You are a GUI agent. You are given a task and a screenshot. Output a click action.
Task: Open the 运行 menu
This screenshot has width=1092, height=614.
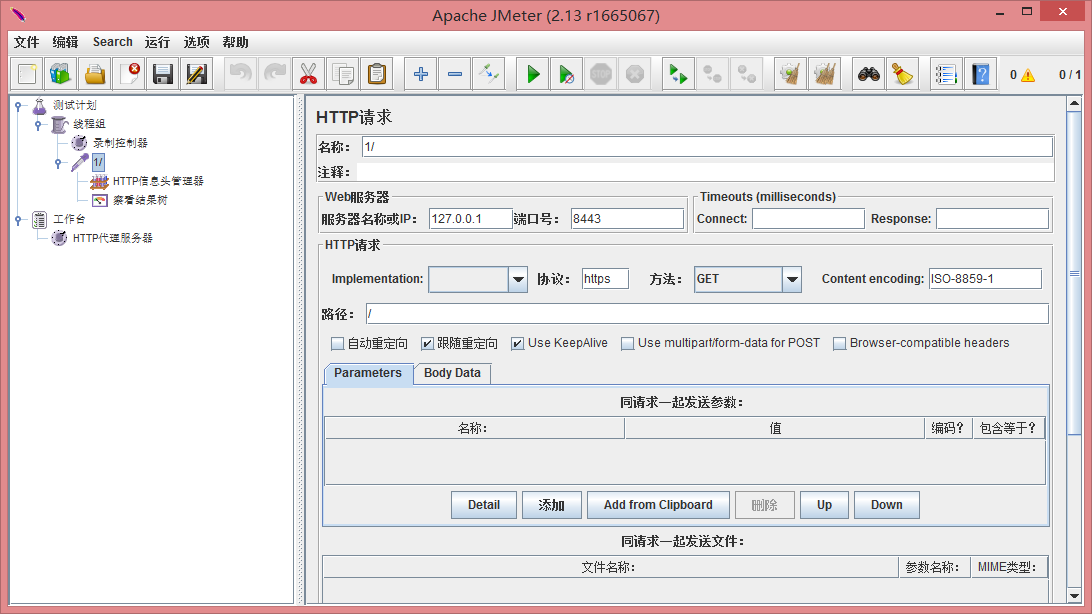point(157,42)
